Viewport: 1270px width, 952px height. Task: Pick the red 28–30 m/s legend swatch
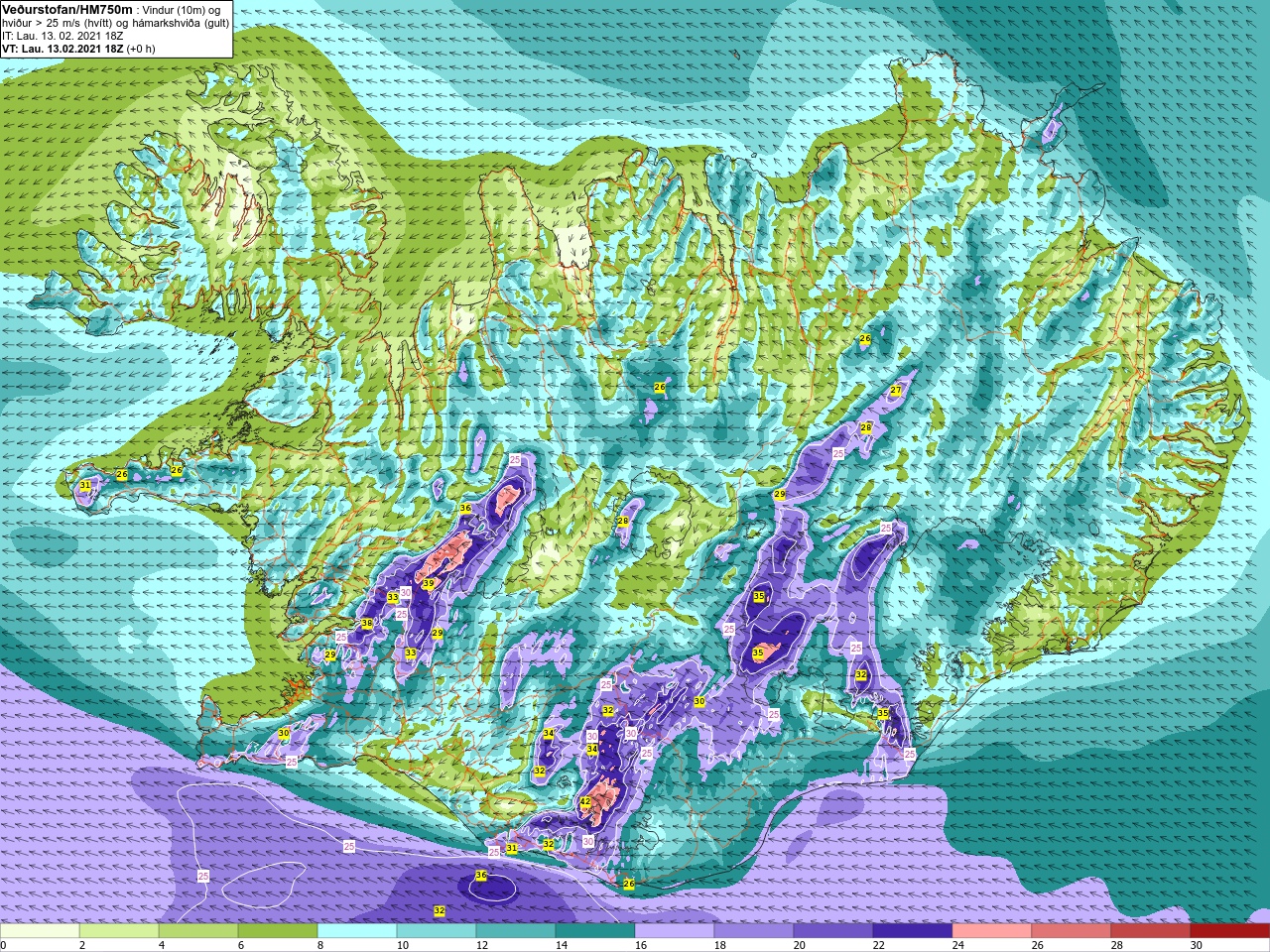(x=1151, y=931)
